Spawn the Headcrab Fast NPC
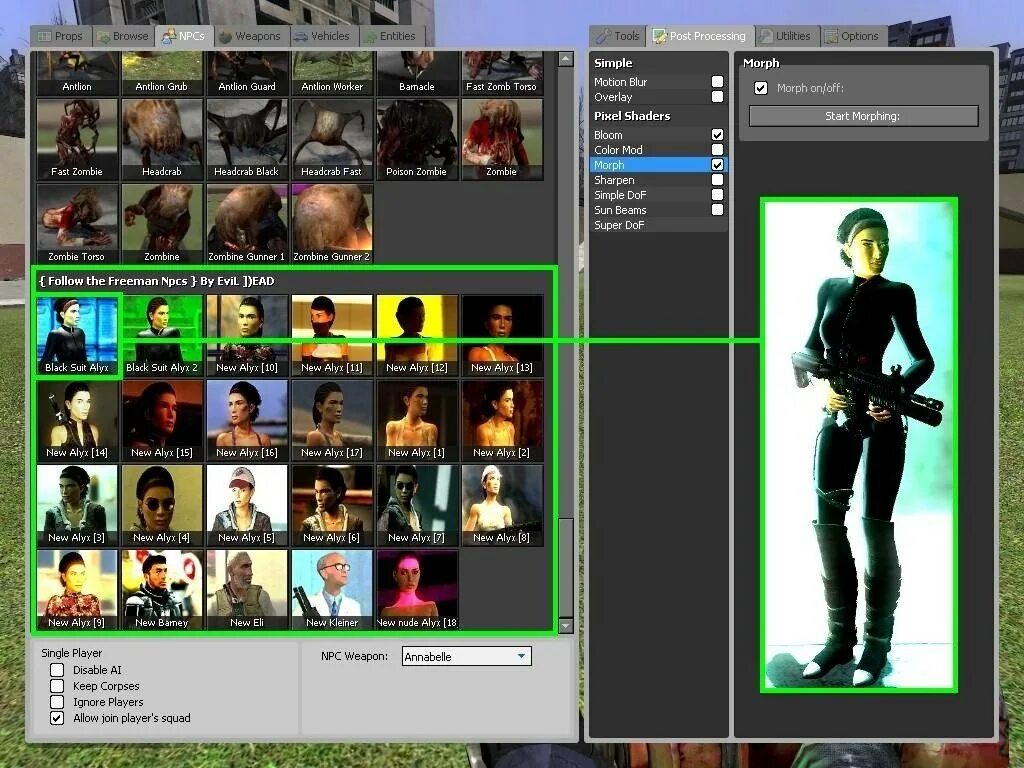1024x768 pixels. click(332, 140)
